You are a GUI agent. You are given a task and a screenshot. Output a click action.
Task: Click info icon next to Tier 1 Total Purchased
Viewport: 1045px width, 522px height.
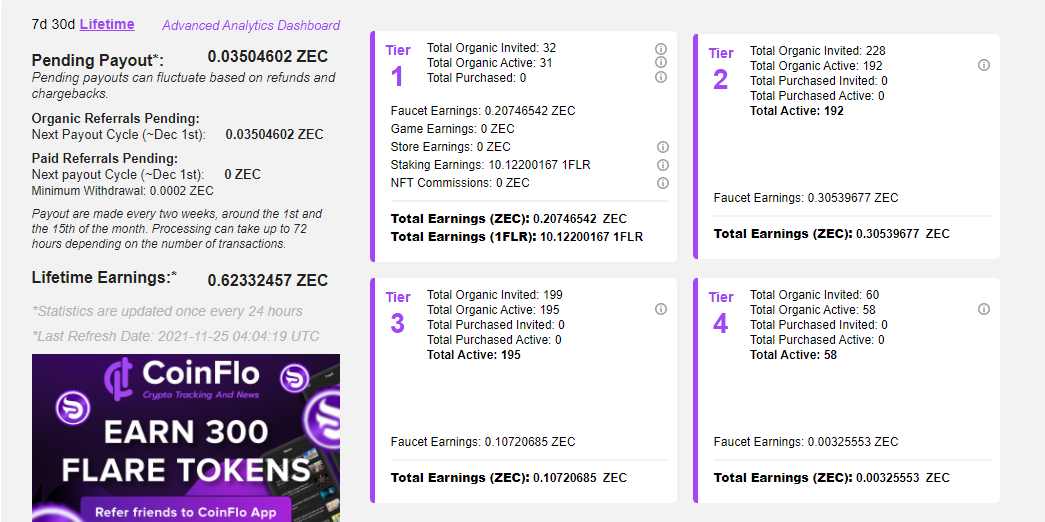(661, 77)
